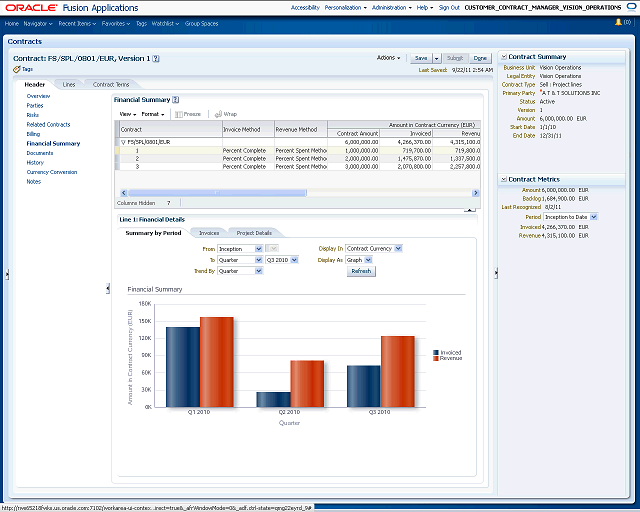Click the Revenue legend color swatch
Image resolution: width=640 pixels, height=512 pixels.
click(436, 358)
